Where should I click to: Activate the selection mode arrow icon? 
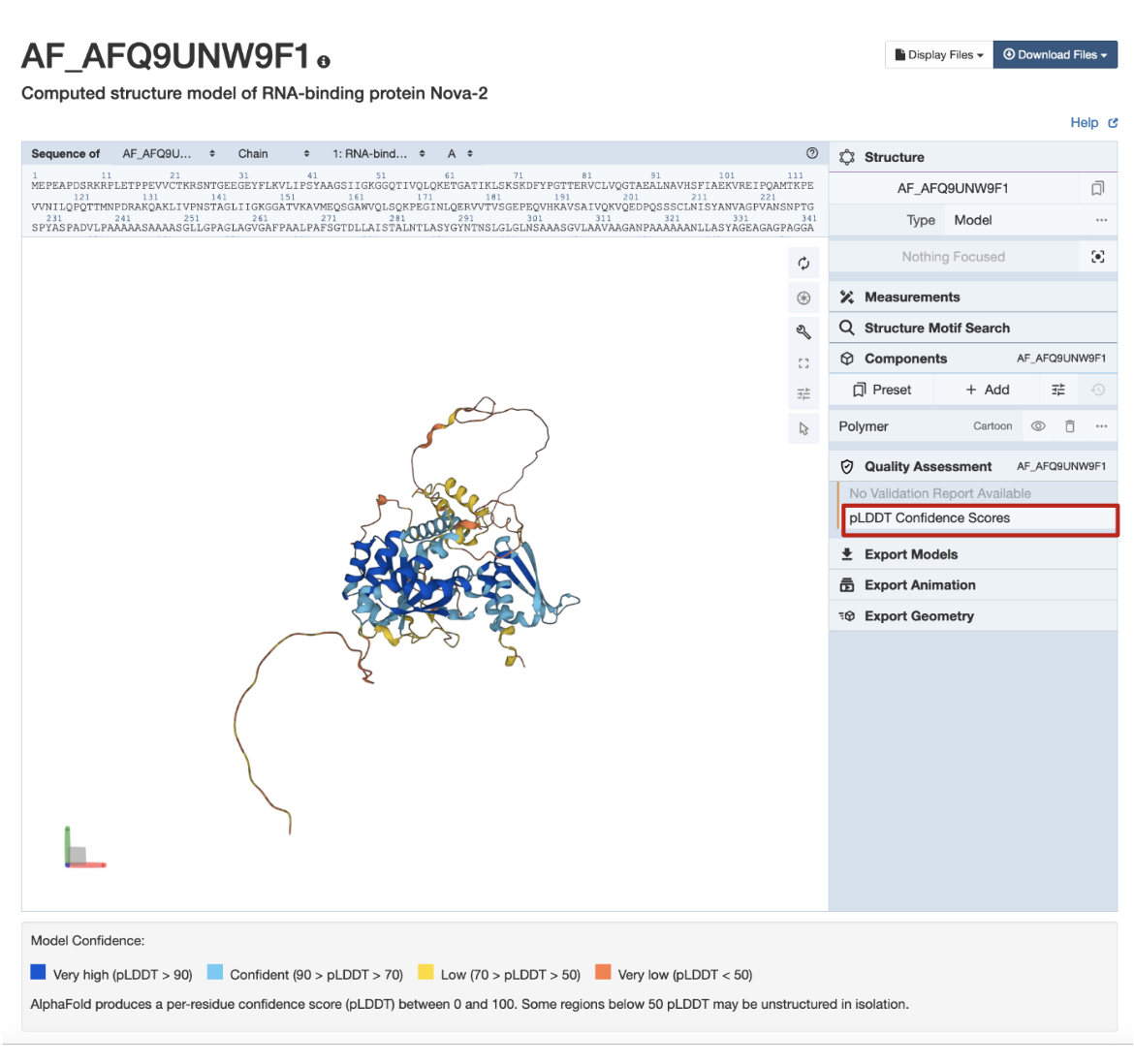click(803, 428)
